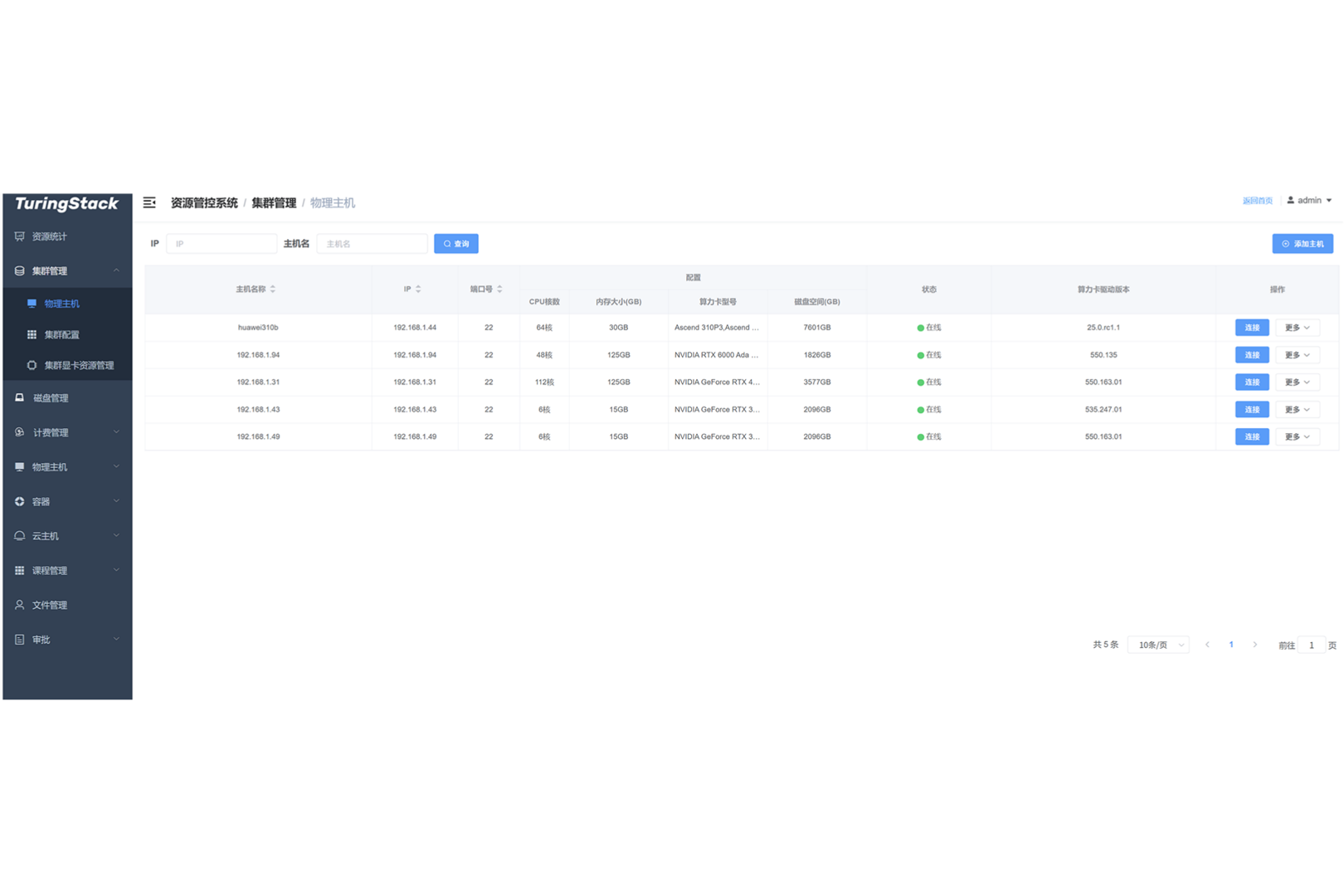Image resolution: width=1344 pixels, height=896 pixels.
Task: Sort table by 主机名称 column
Action: (x=256, y=290)
